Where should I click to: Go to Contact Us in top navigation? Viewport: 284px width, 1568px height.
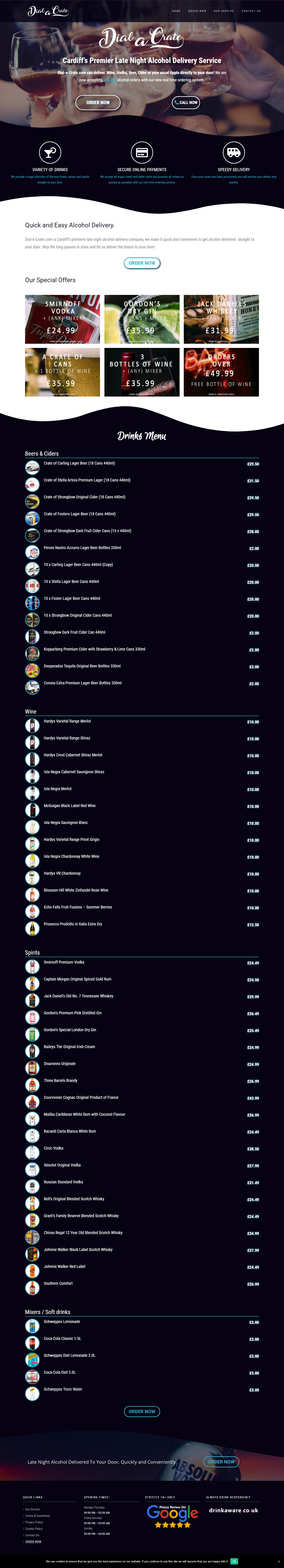pos(251,11)
